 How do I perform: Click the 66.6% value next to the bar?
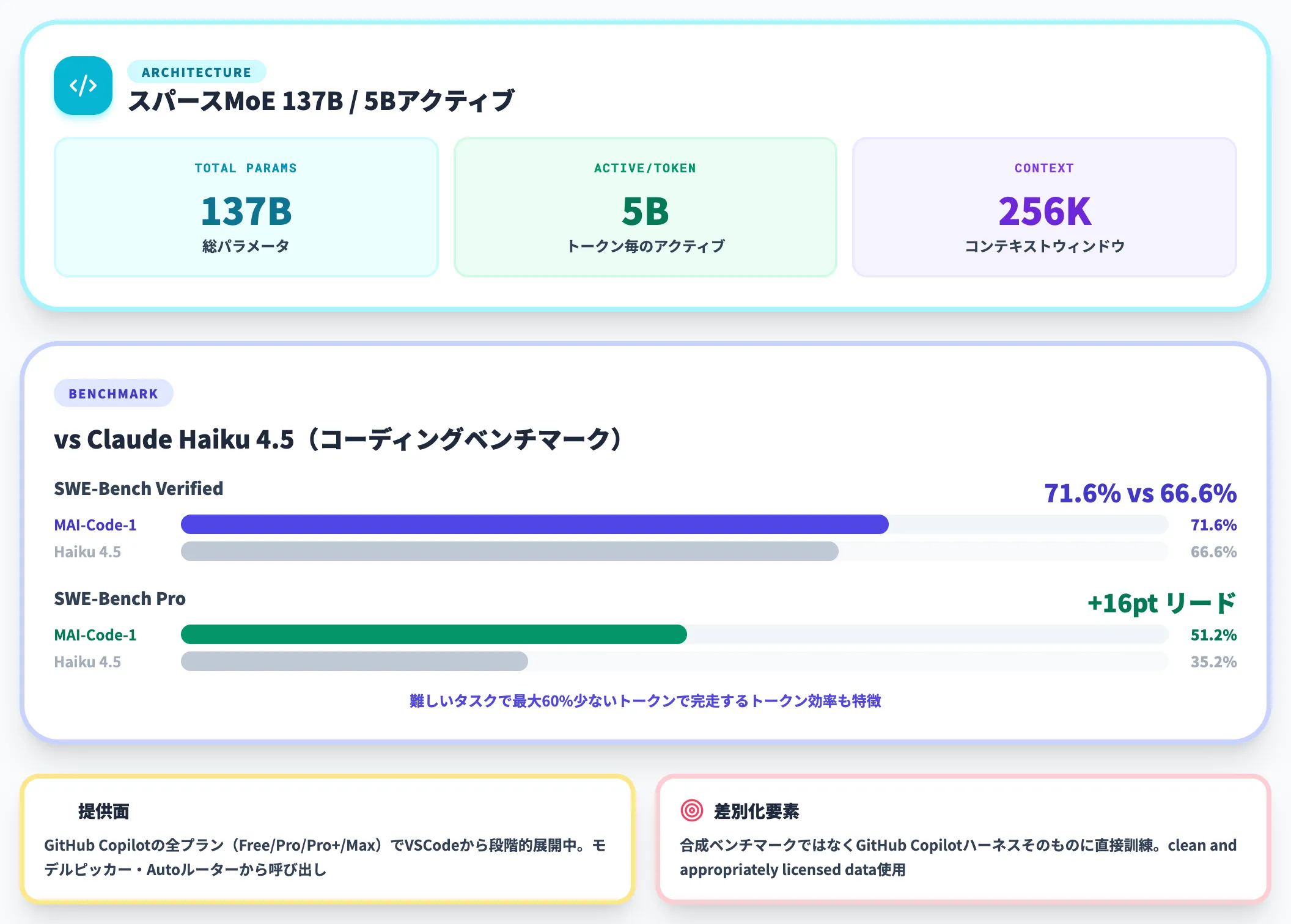[x=1213, y=552]
